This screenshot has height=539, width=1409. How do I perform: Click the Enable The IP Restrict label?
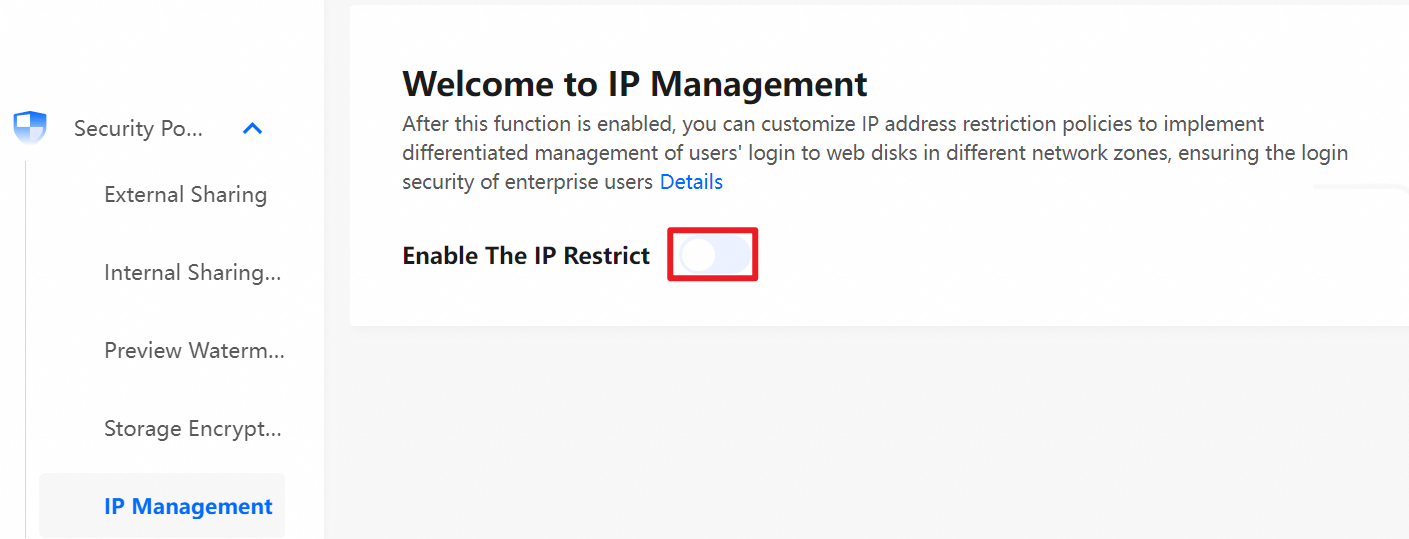526,255
